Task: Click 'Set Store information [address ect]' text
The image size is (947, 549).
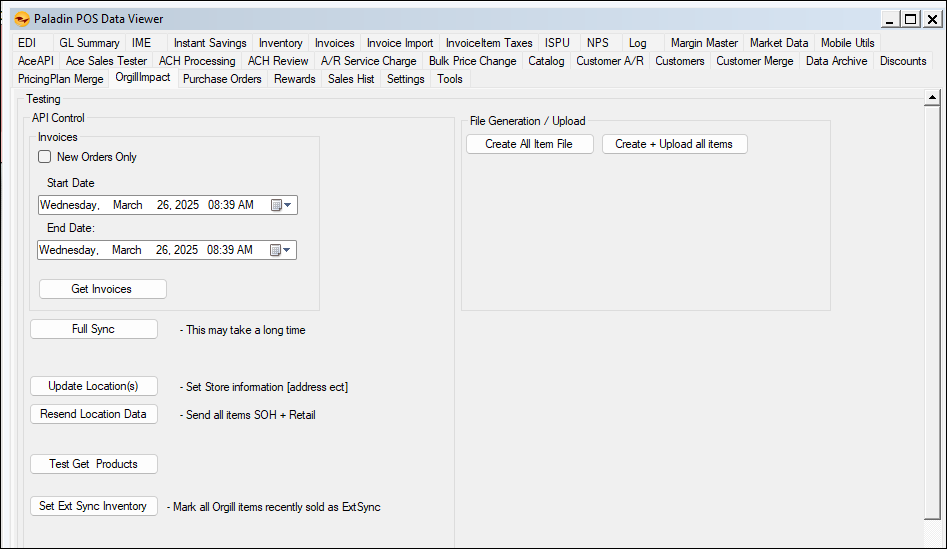Action: click(x=267, y=387)
